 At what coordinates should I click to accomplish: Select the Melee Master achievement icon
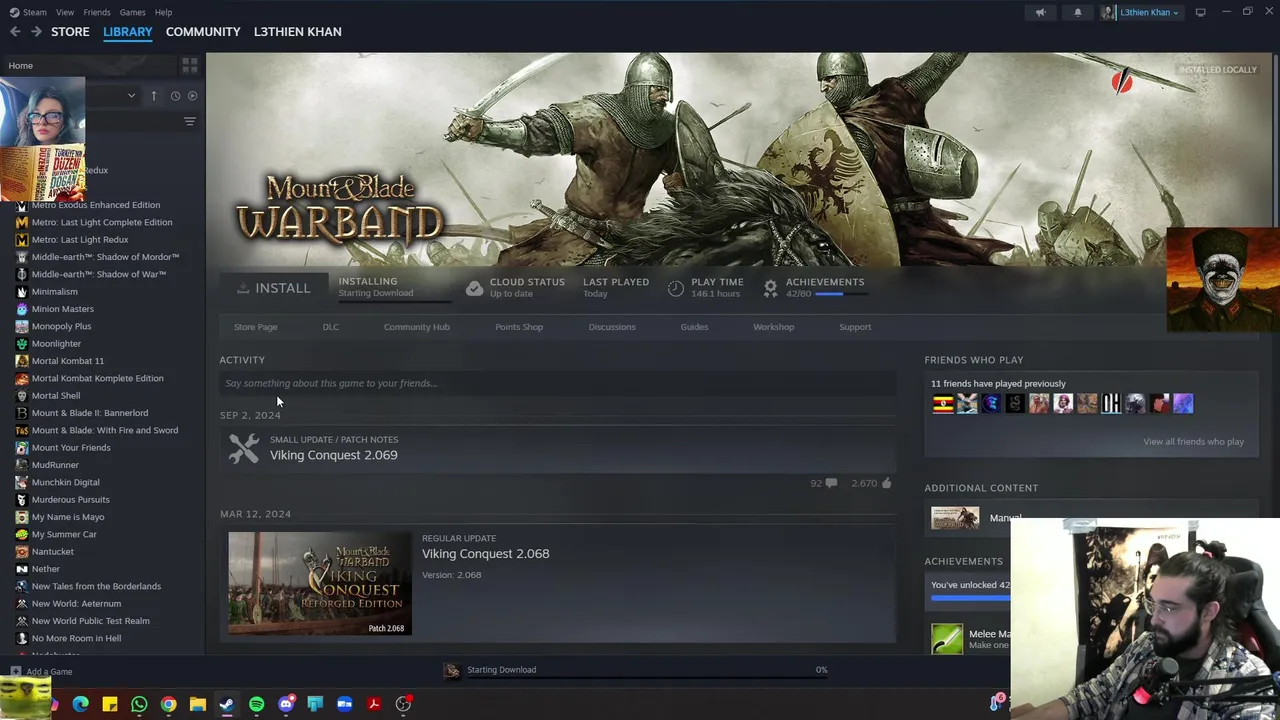tap(947, 638)
